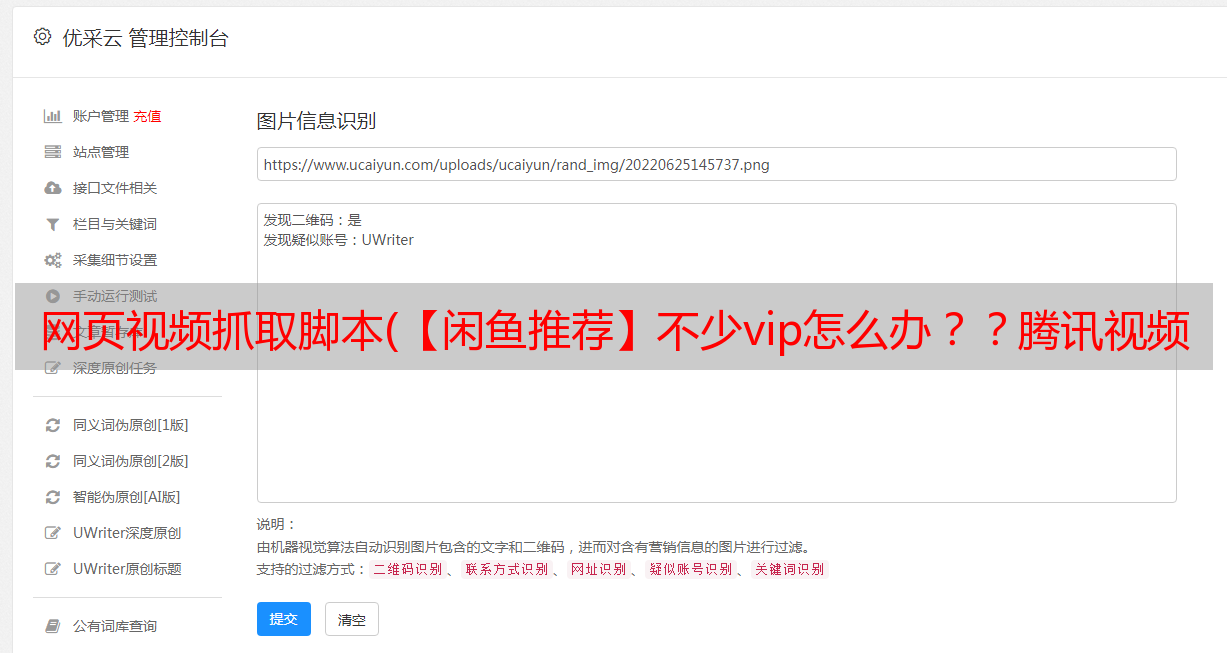The width and height of the screenshot is (1227, 653).
Task: Click the 疑似账号识别 tag
Action: click(691, 569)
